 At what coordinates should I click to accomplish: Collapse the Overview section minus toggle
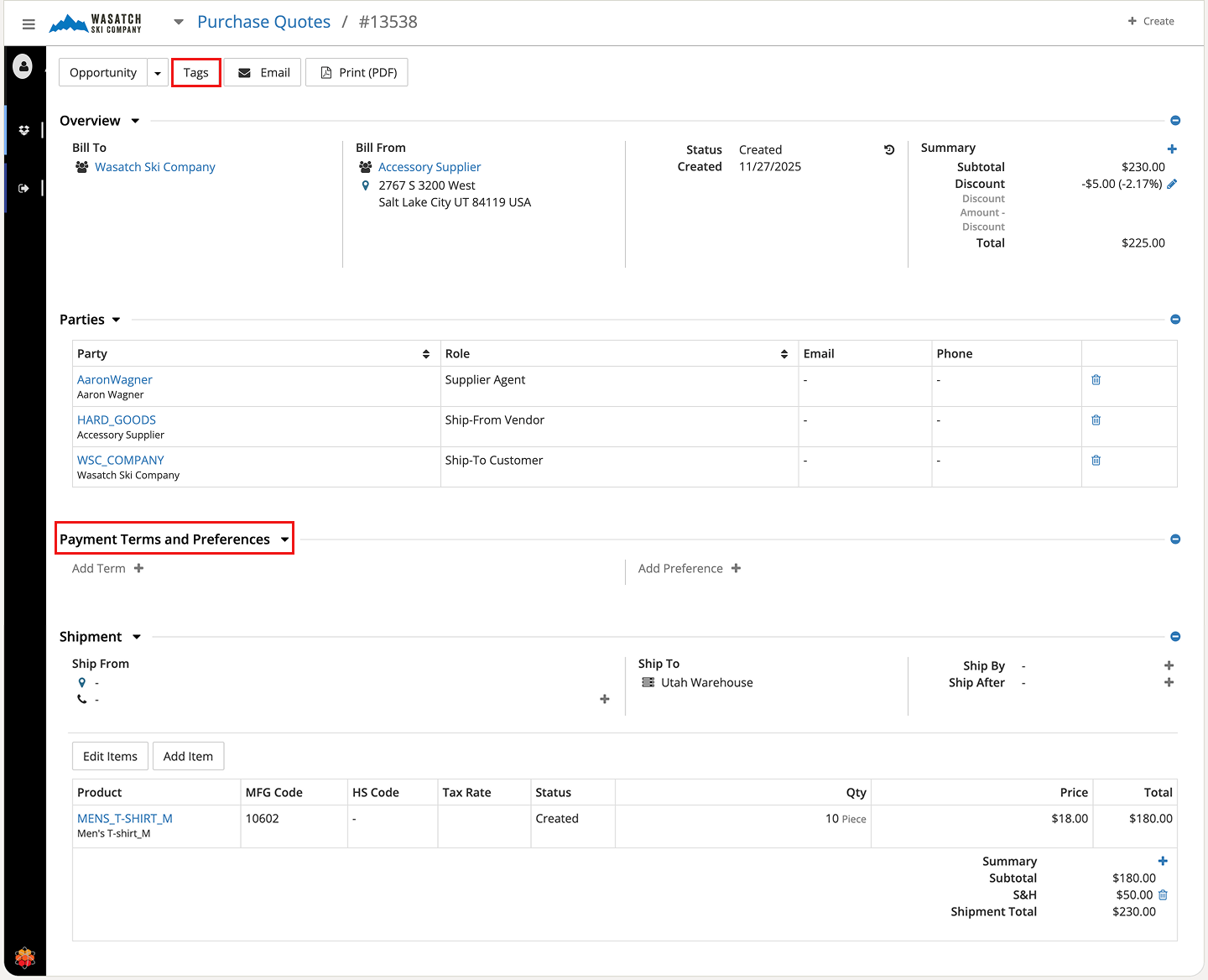1175,121
